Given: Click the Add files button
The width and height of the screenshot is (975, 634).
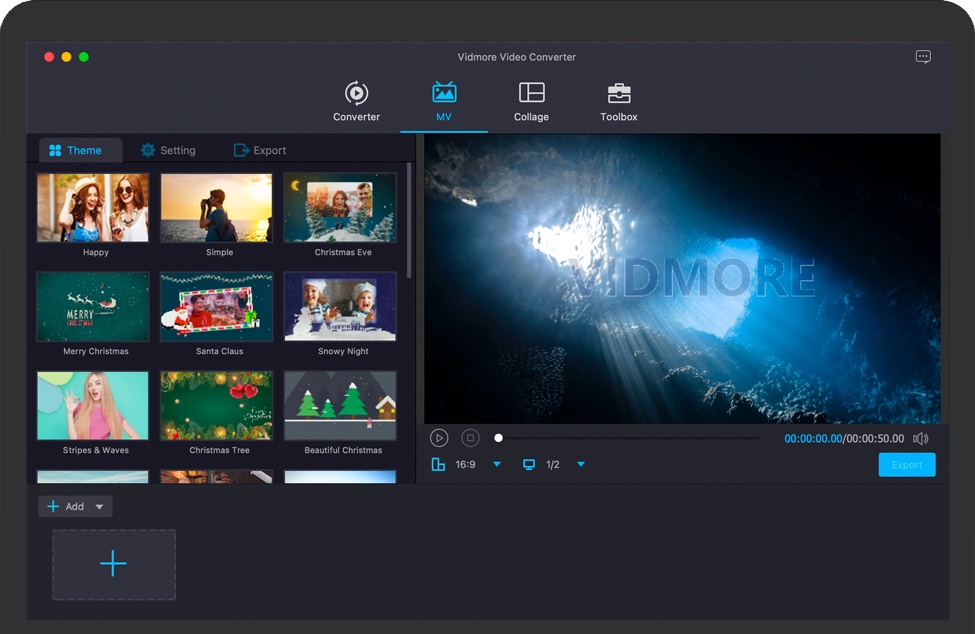Looking at the screenshot, I should 66,507.
